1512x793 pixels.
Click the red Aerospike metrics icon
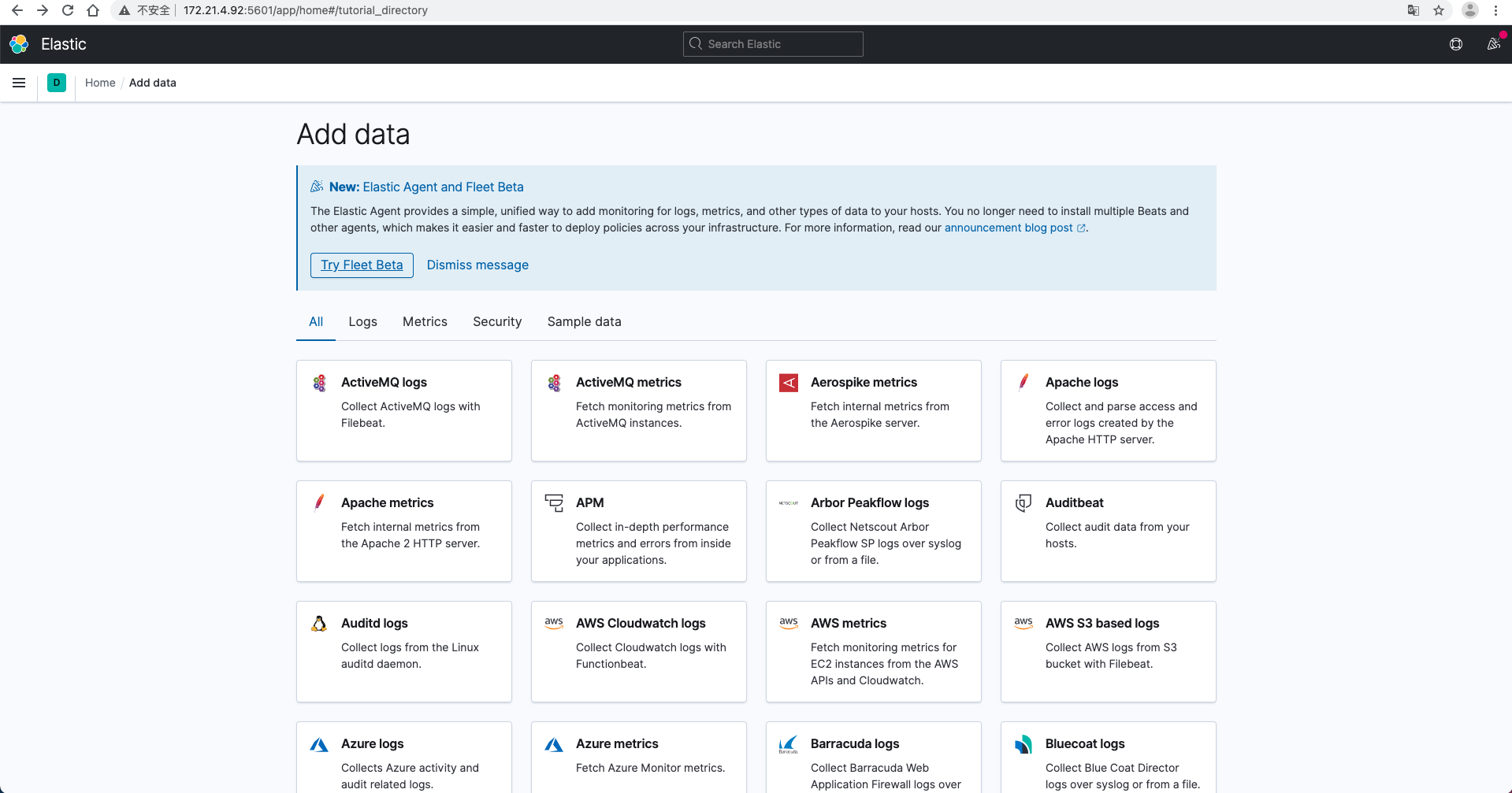coord(789,383)
